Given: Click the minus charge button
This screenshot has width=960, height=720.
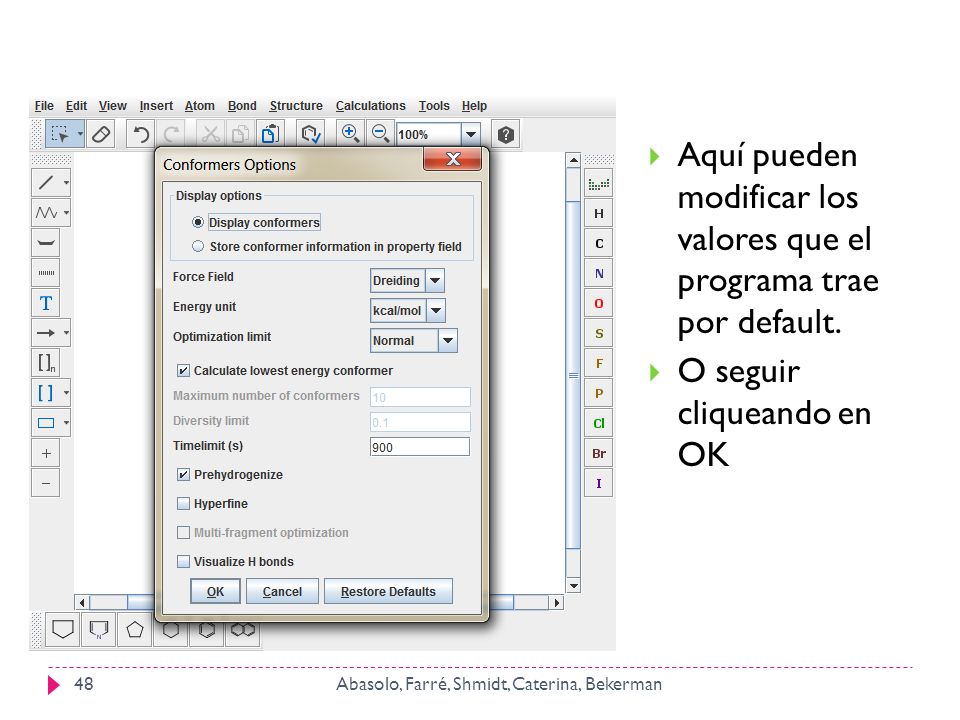Looking at the screenshot, I should pyautogui.click(x=46, y=483).
